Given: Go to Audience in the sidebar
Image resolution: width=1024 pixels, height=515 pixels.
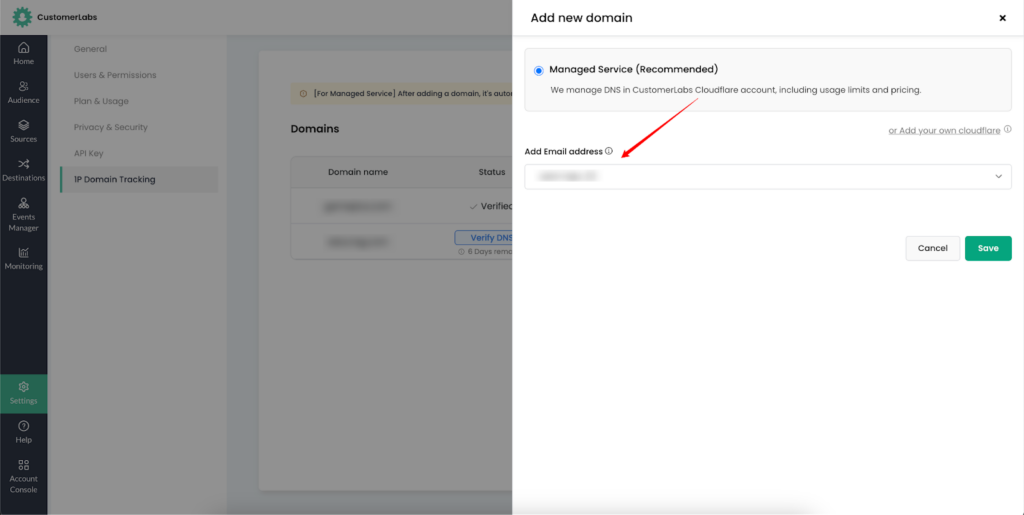Looking at the screenshot, I should coord(24,93).
